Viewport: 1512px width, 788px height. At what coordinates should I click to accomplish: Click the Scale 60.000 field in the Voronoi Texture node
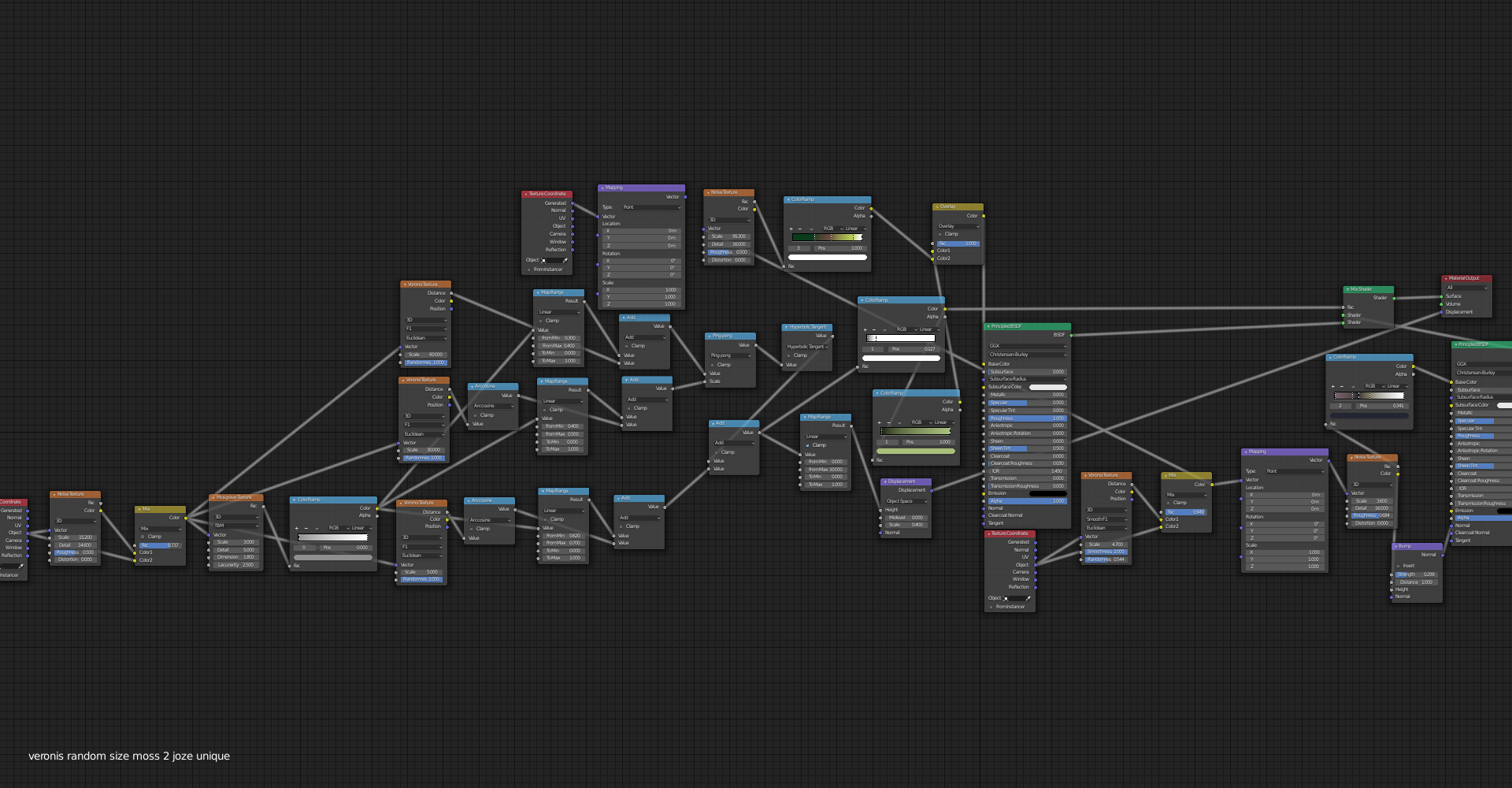pyautogui.click(x=426, y=355)
